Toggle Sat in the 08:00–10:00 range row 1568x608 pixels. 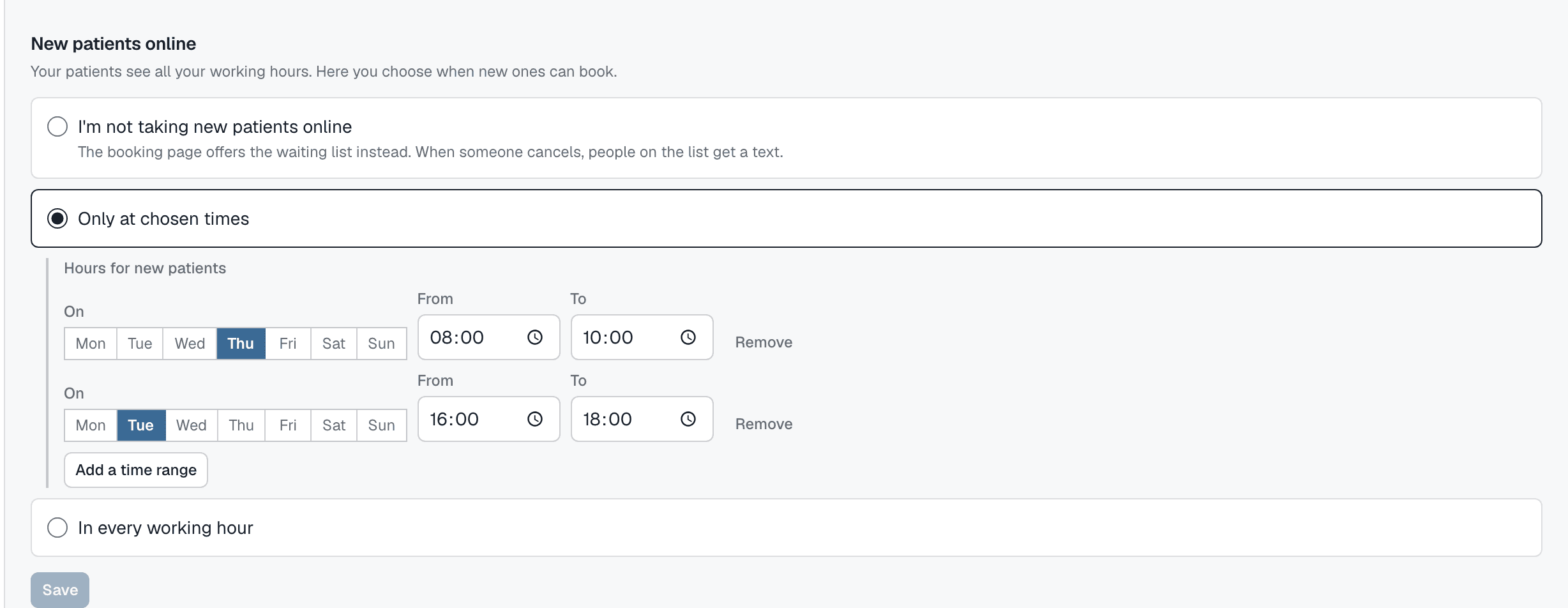coord(334,344)
